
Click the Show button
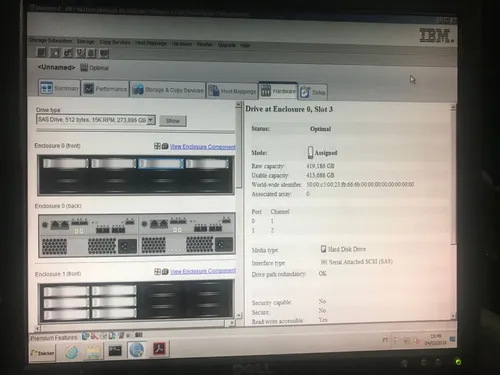click(173, 121)
